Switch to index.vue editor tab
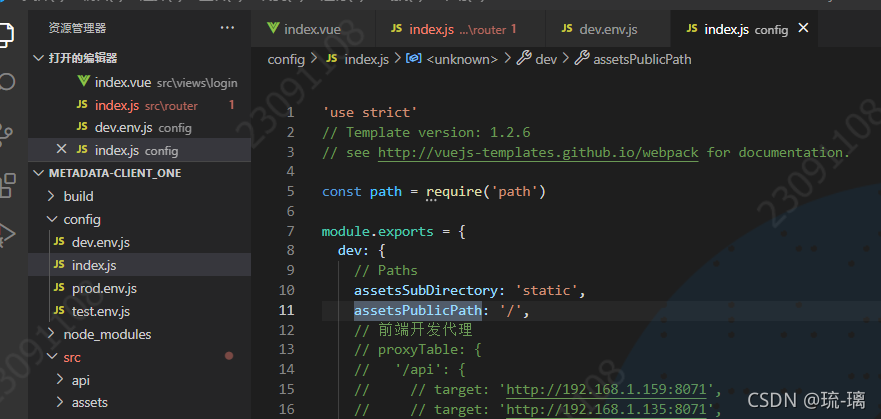Viewport: 881px width, 419px height. click(313, 29)
